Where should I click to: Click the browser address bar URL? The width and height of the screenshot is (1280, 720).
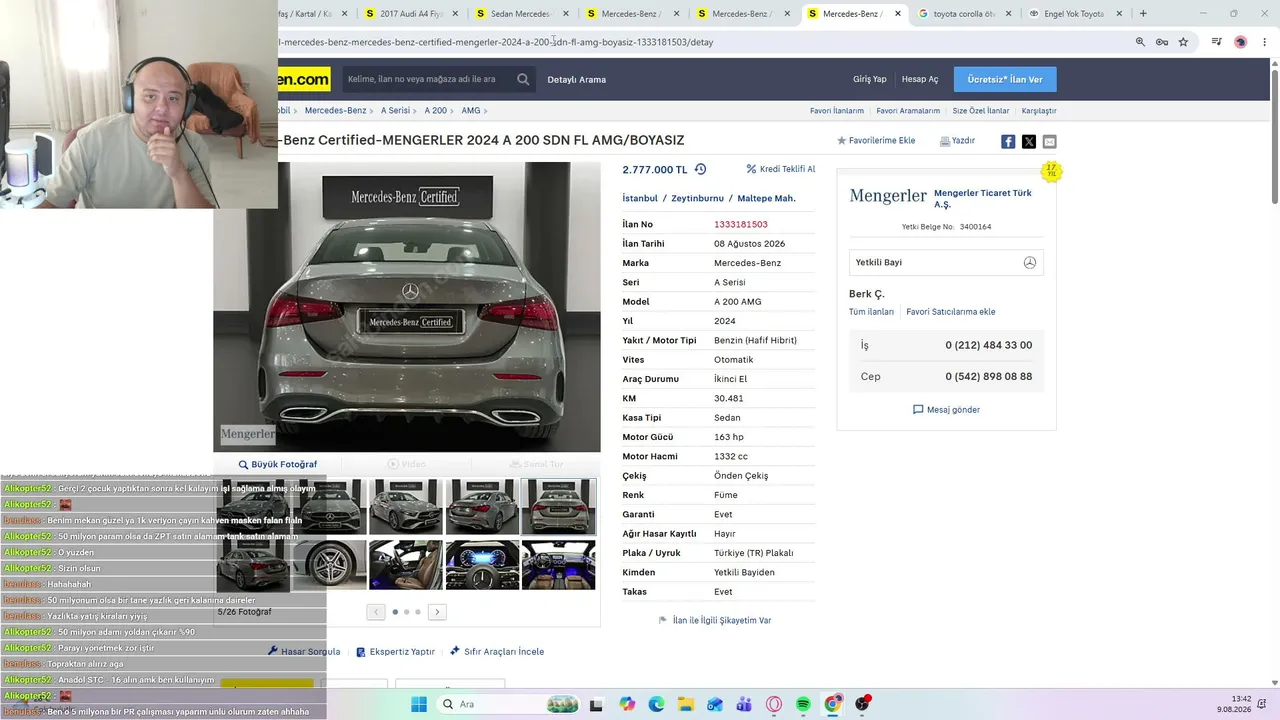496,42
